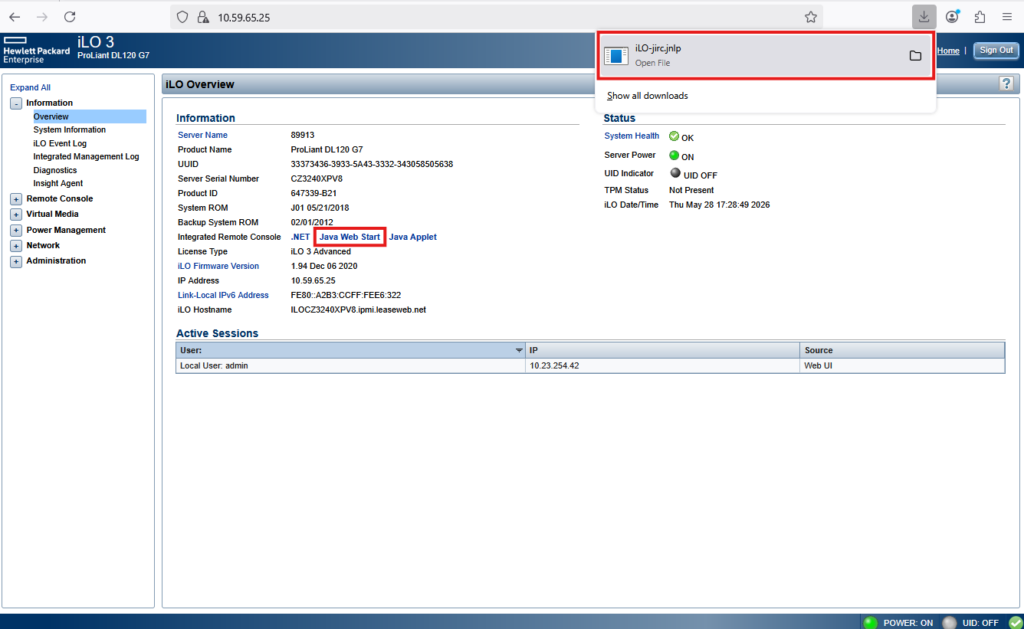Image resolution: width=1024 pixels, height=629 pixels.
Task: Open the browser hamburger menu
Action: coord(1007,17)
